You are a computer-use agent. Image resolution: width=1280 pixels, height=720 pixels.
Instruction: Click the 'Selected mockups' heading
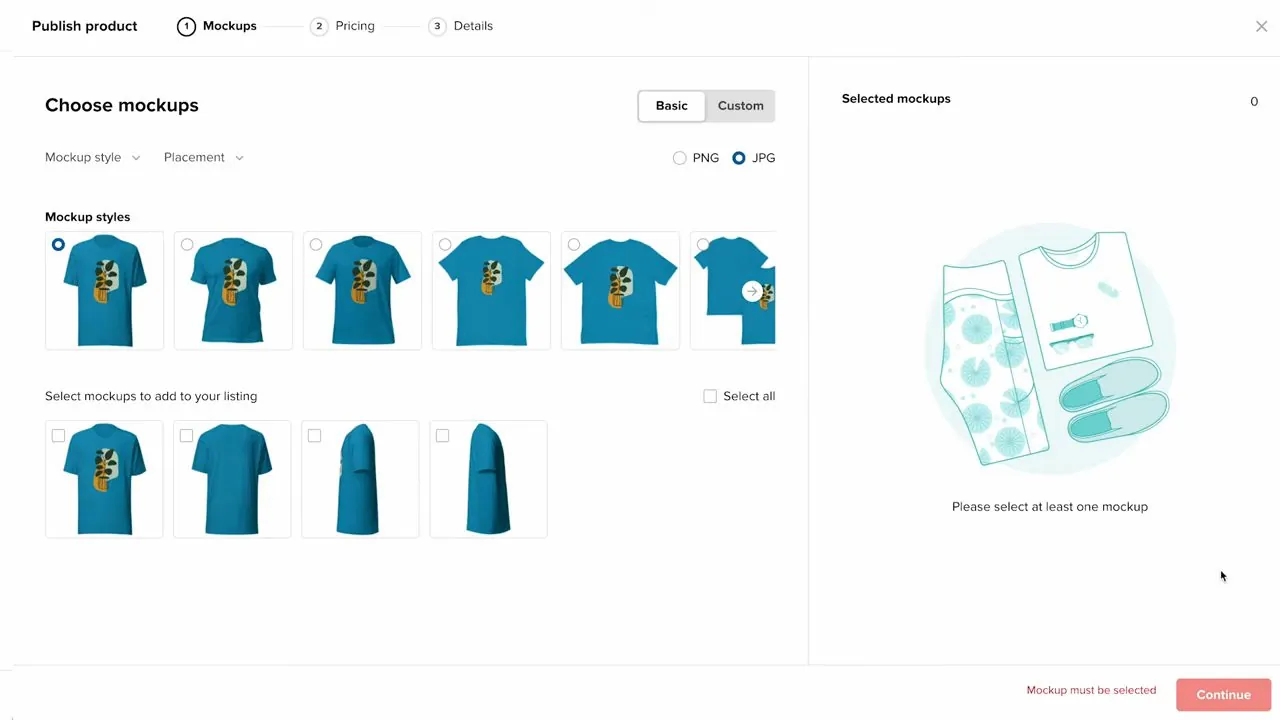click(x=896, y=99)
